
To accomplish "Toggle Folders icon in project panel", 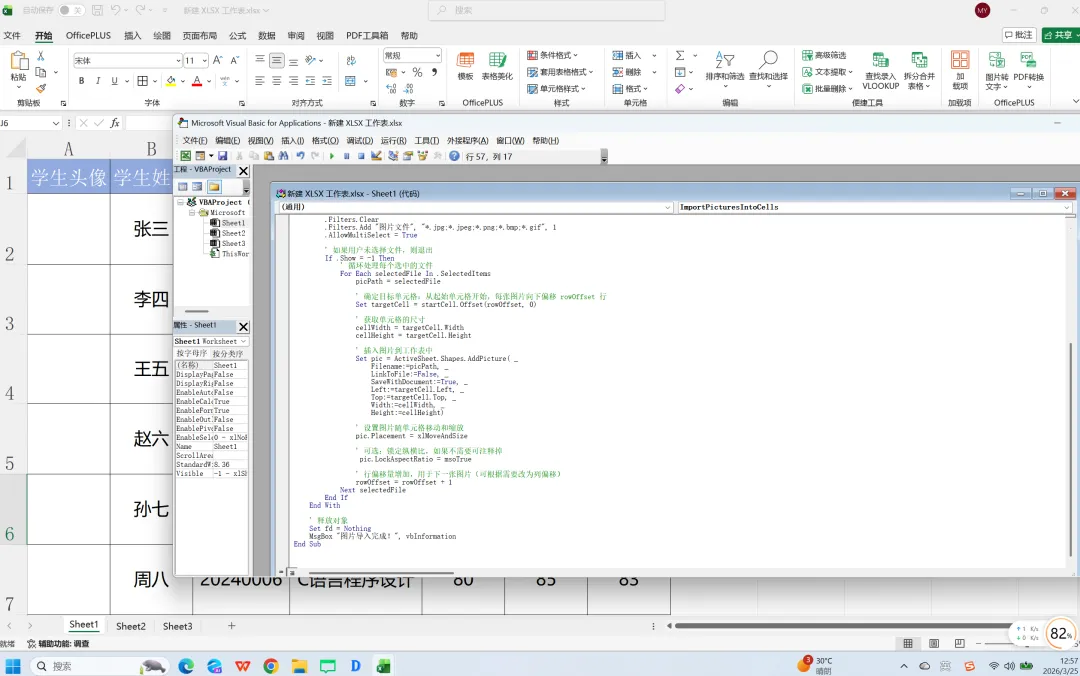I will (x=214, y=187).
